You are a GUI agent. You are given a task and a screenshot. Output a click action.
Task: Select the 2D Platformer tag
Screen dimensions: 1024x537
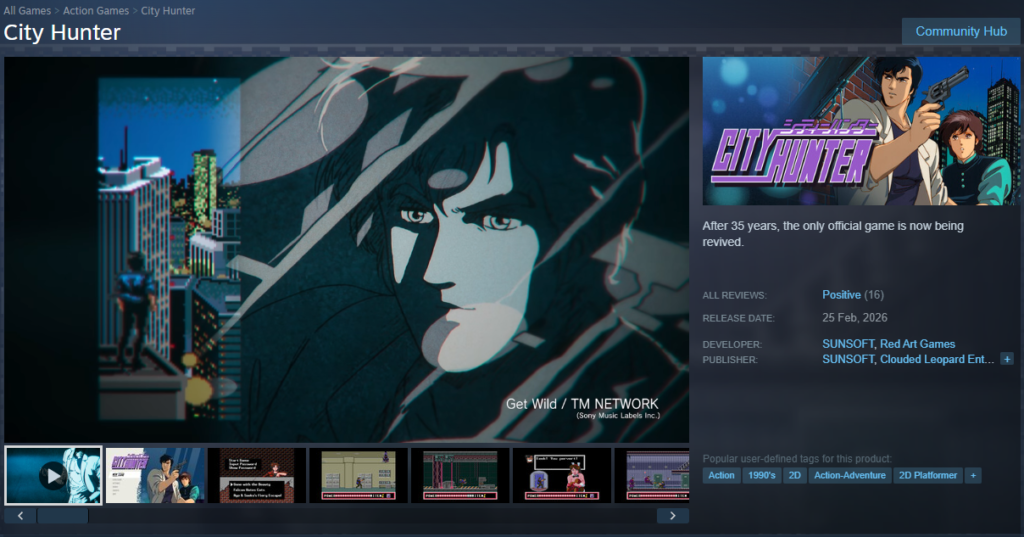pyautogui.click(x=927, y=476)
